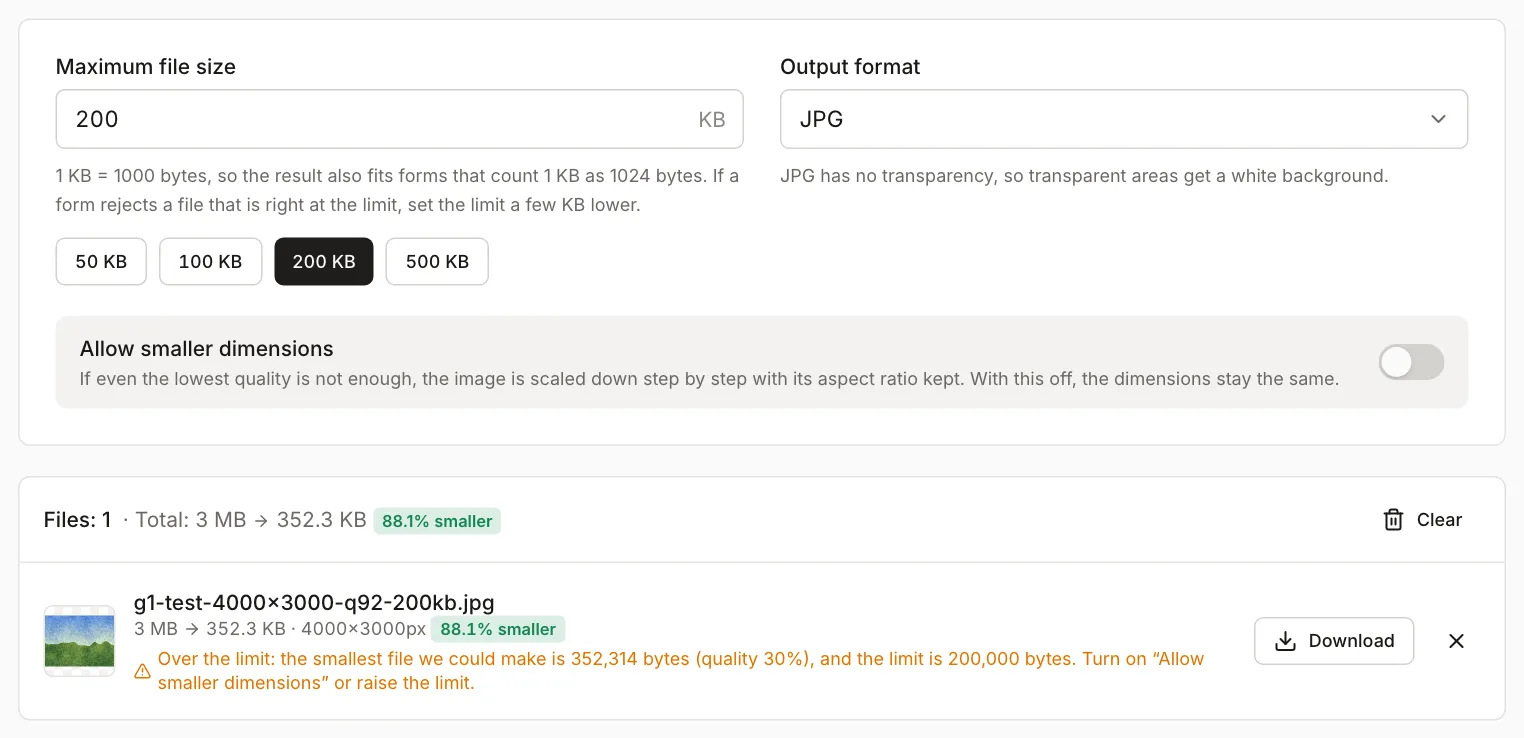This screenshot has width=1524, height=738.
Task: Pick the 500 KB preset
Action: [x=437, y=262]
